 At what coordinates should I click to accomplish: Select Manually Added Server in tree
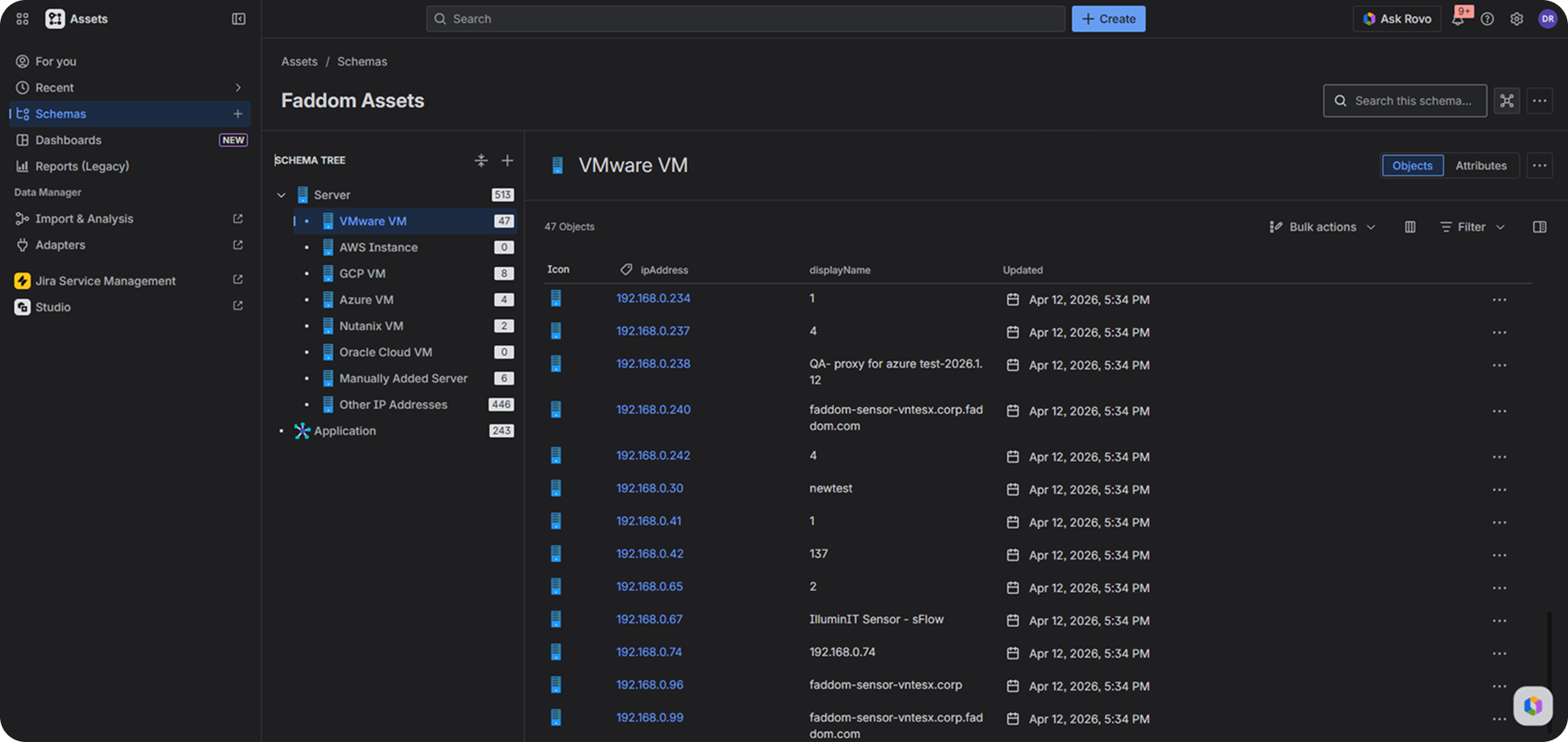406,379
